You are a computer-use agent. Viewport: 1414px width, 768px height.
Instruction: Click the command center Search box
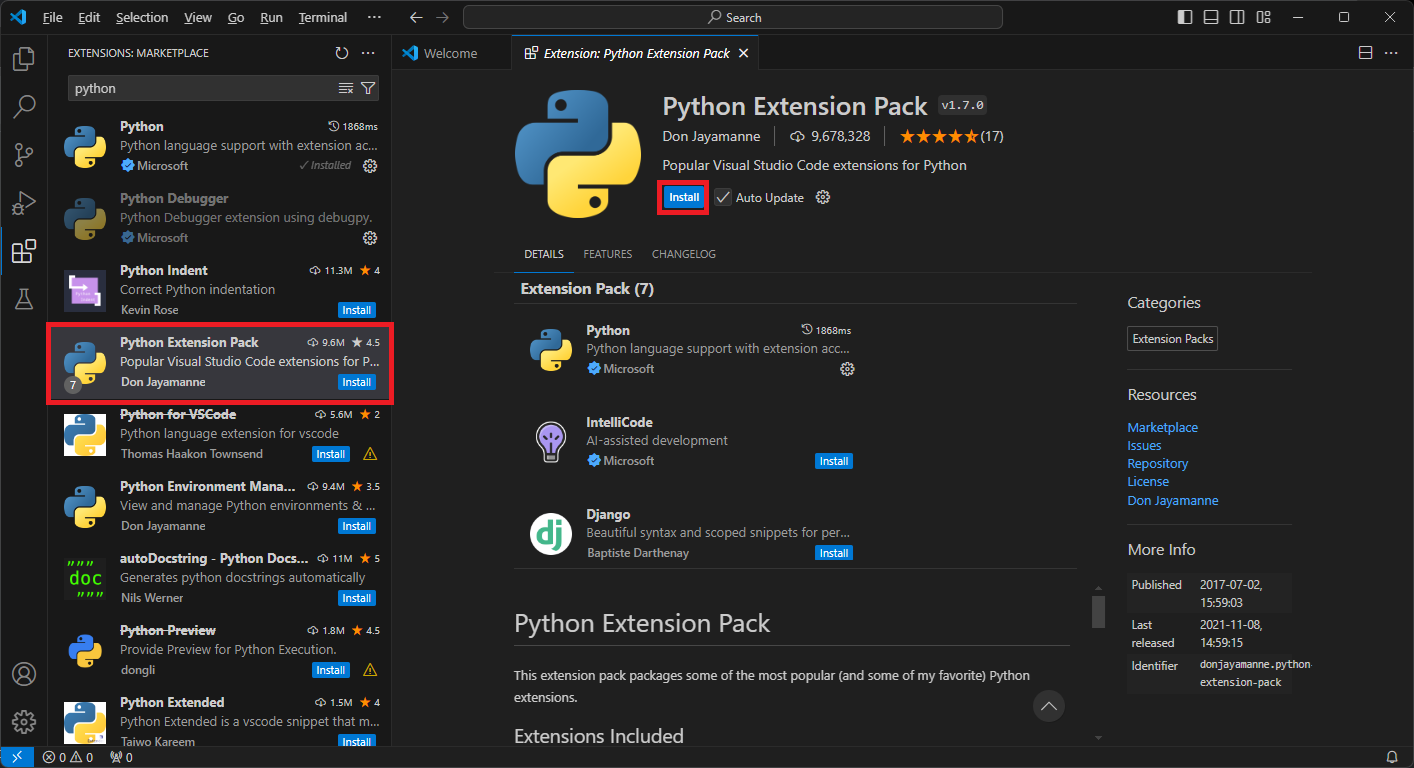click(733, 17)
